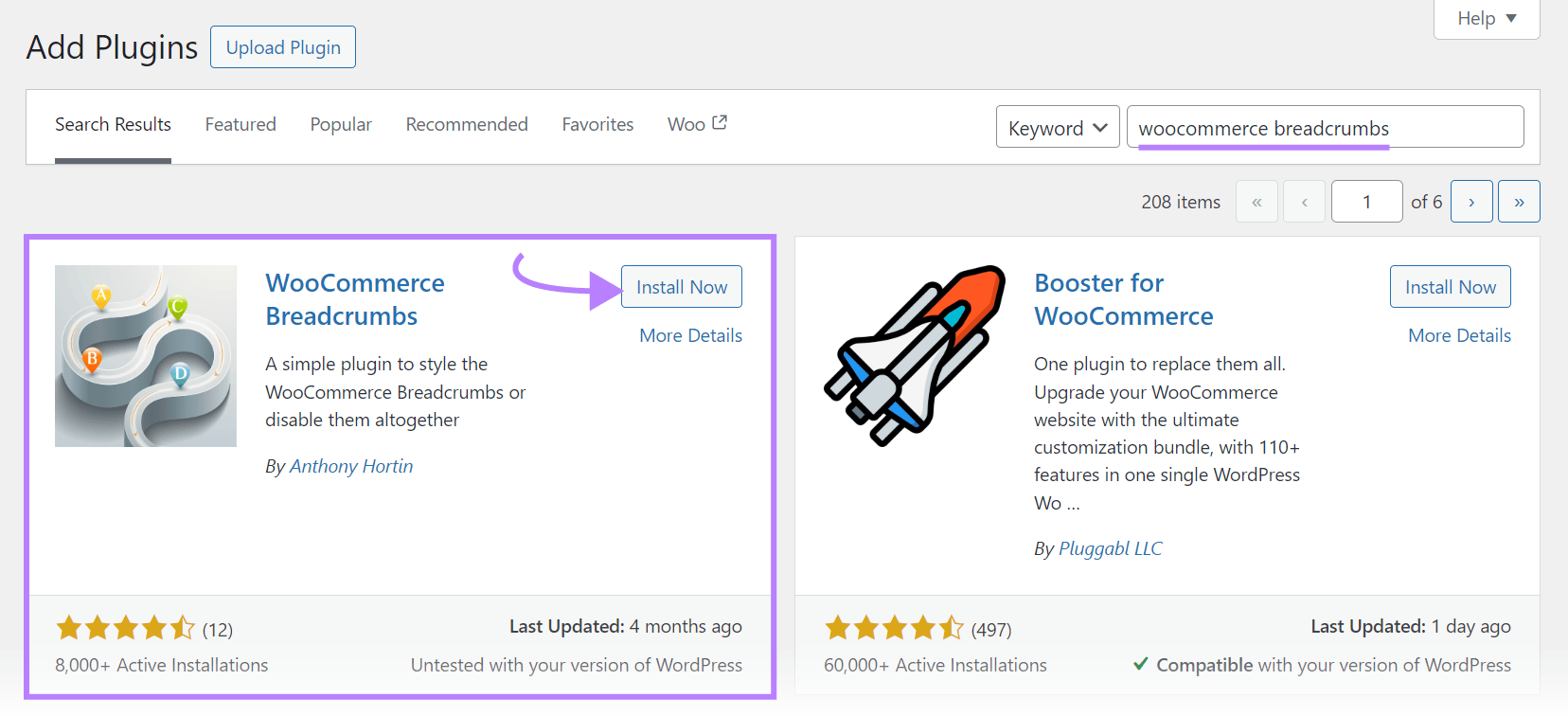The image size is (1568, 716).
Task: Install Booster for WooCommerce now
Action: [x=1451, y=287]
